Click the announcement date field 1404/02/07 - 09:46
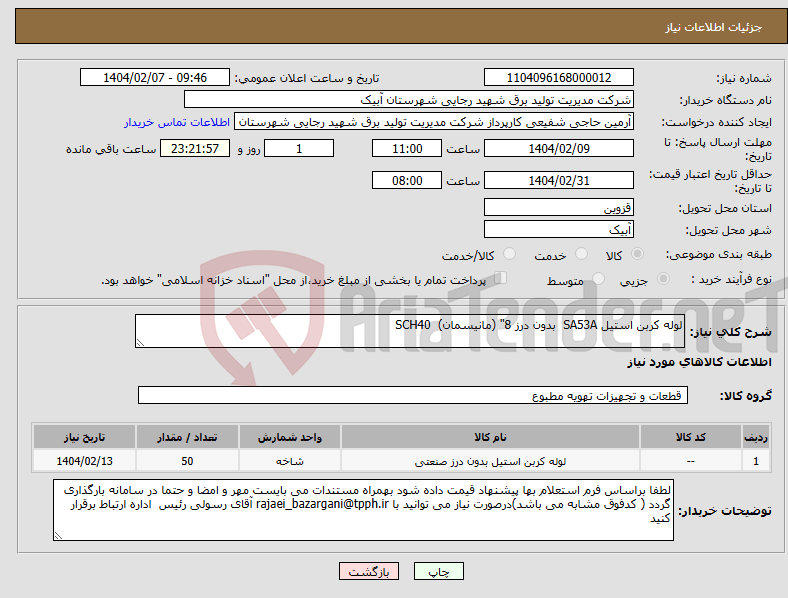The width and height of the screenshot is (788, 598). click(x=155, y=78)
